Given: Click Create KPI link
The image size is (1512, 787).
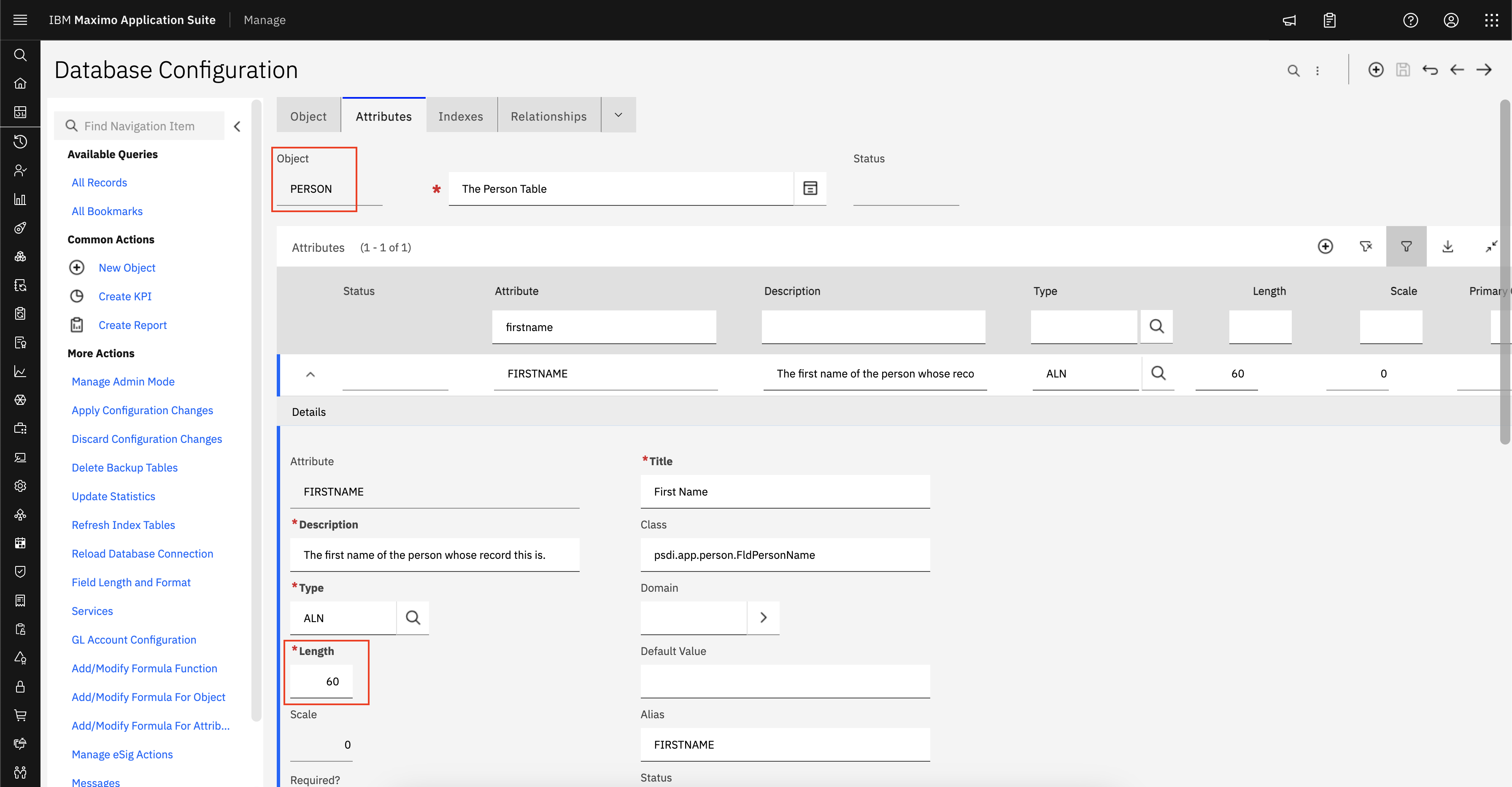Looking at the screenshot, I should (x=125, y=296).
